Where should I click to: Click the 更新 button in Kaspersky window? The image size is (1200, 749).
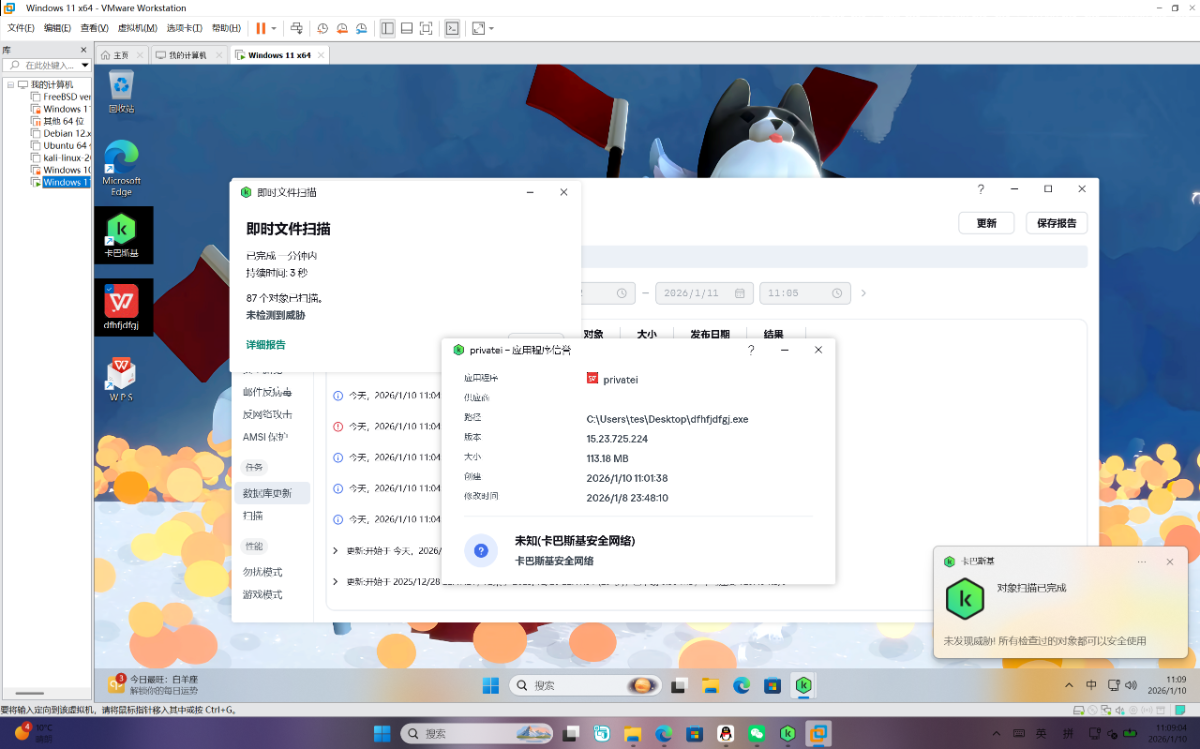click(986, 223)
